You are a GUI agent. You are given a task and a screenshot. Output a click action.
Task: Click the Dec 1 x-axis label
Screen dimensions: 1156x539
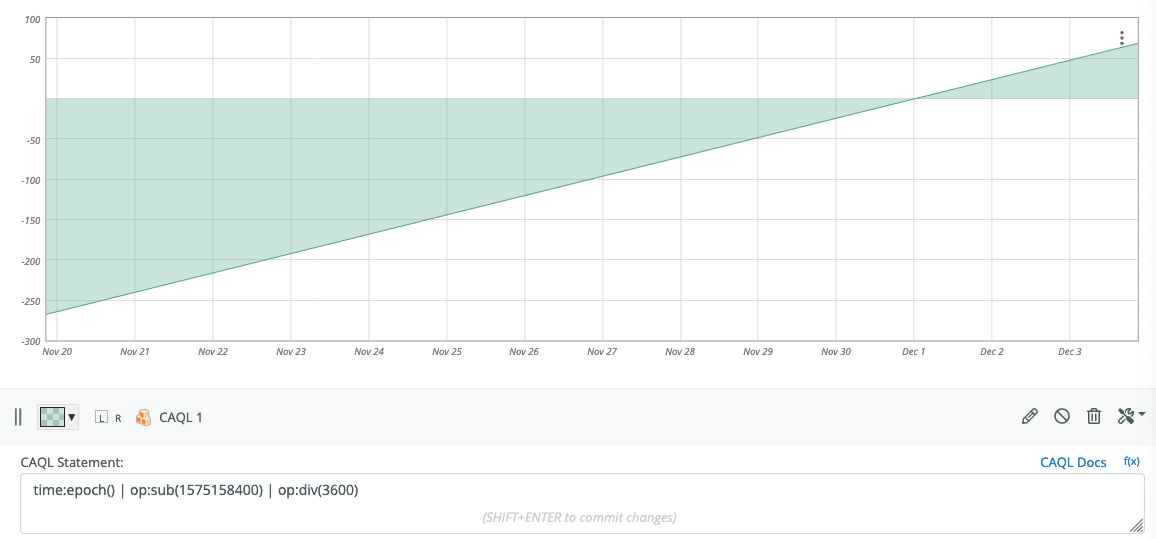[913, 352]
